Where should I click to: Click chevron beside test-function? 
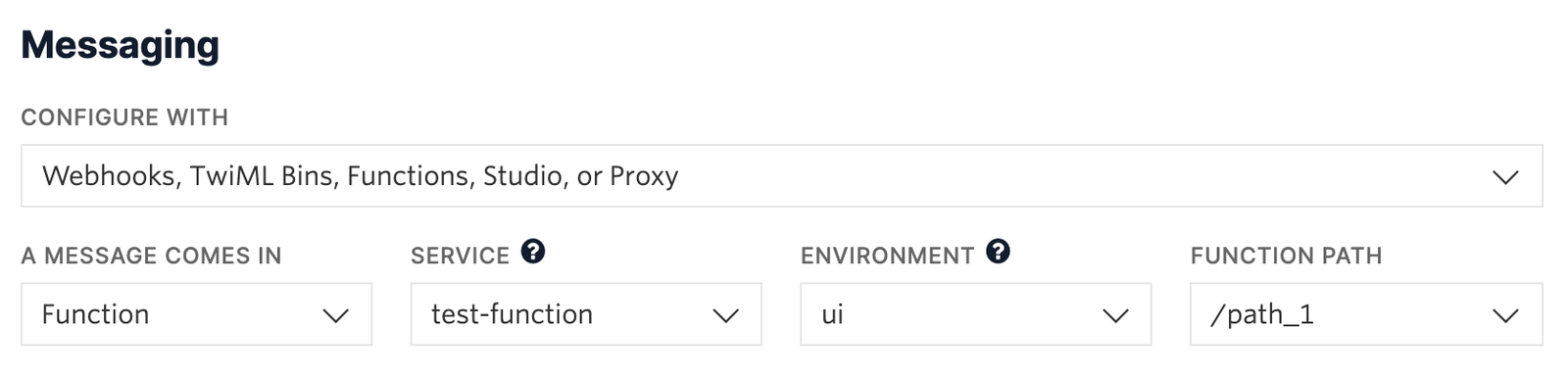[725, 315]
